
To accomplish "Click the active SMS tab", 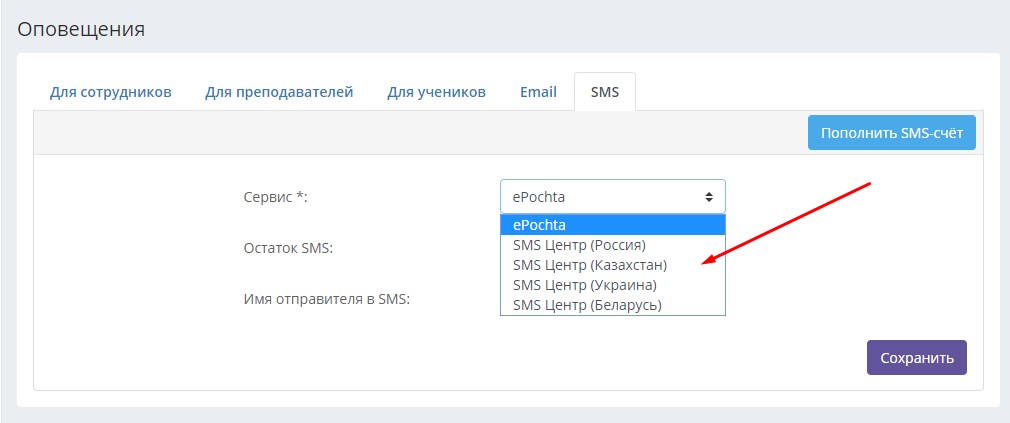I will [605, 92].
